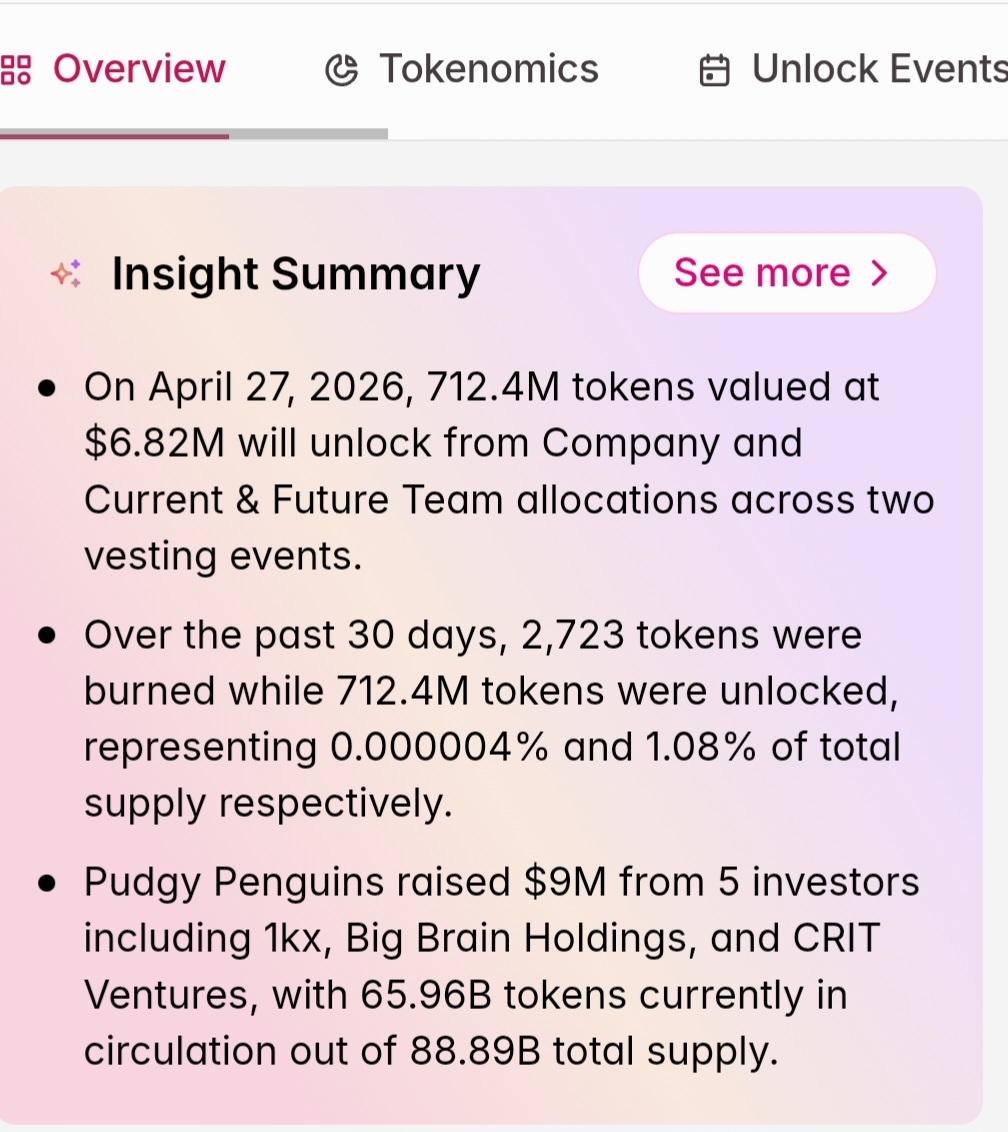The height and width of the screenshot is (1132, 1008).
Task: Open the Tokenomics tab
Action: 488,69
